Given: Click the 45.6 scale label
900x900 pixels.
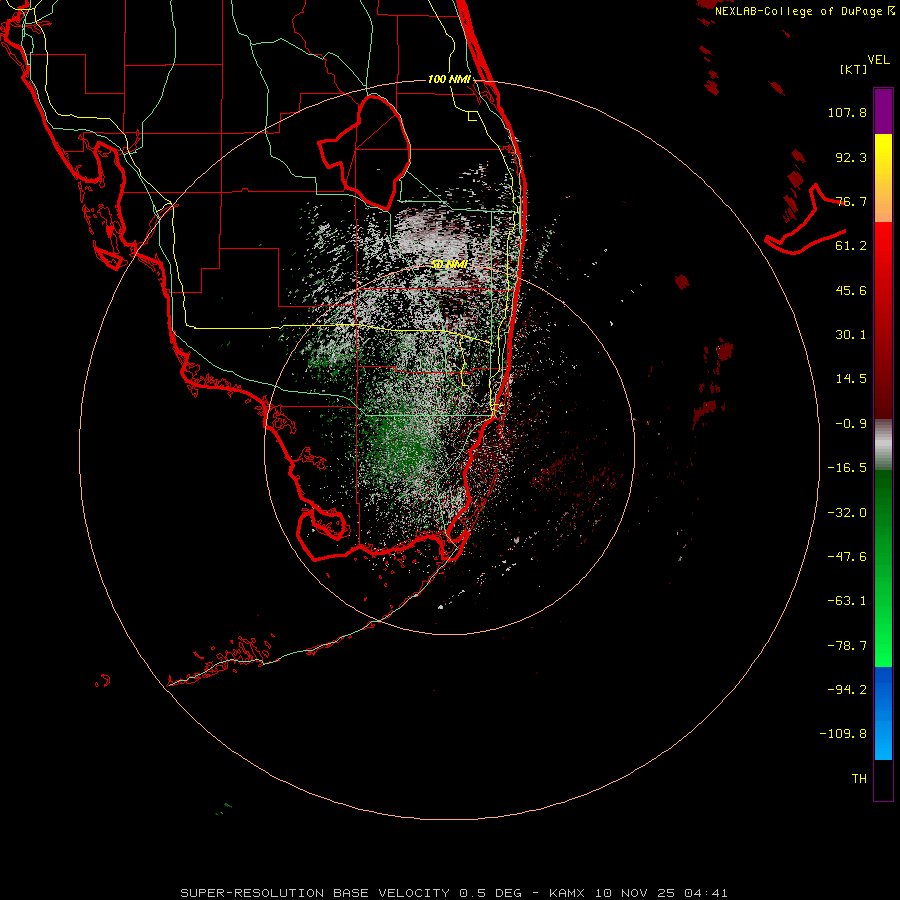Looking at the screenshot, I should coord(851,290).
